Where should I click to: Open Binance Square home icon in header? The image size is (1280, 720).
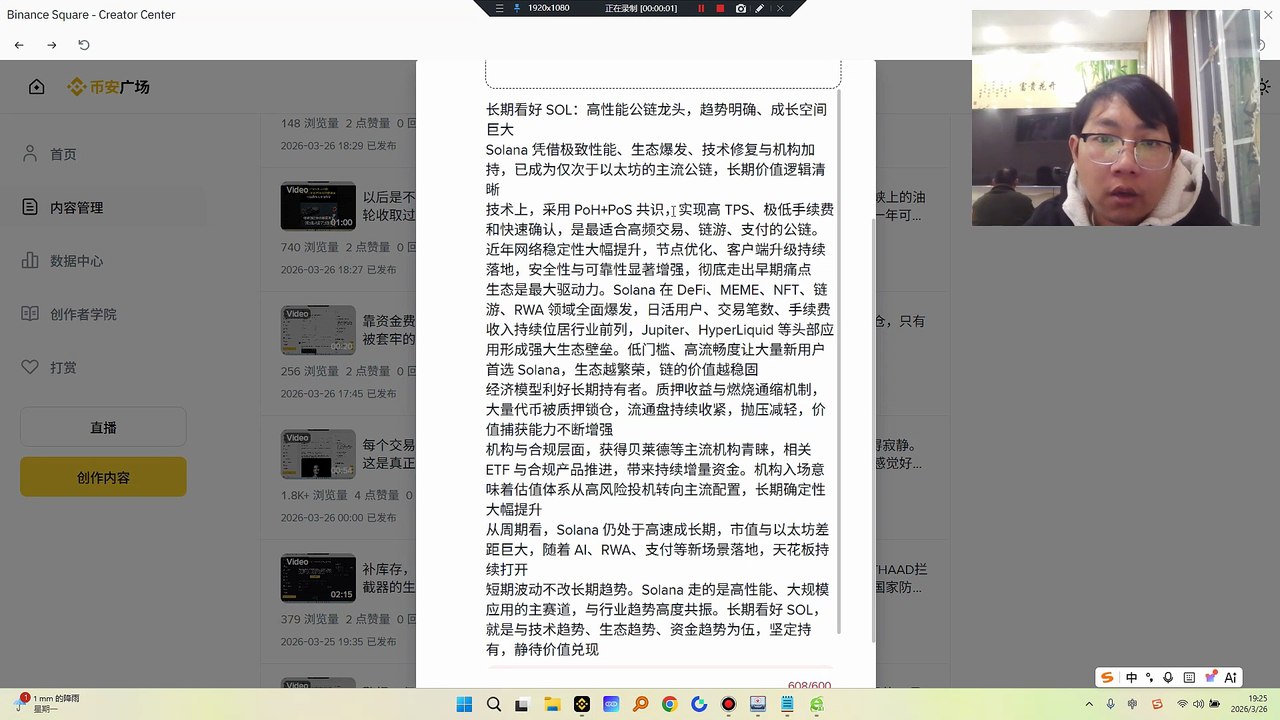point(37,87)
